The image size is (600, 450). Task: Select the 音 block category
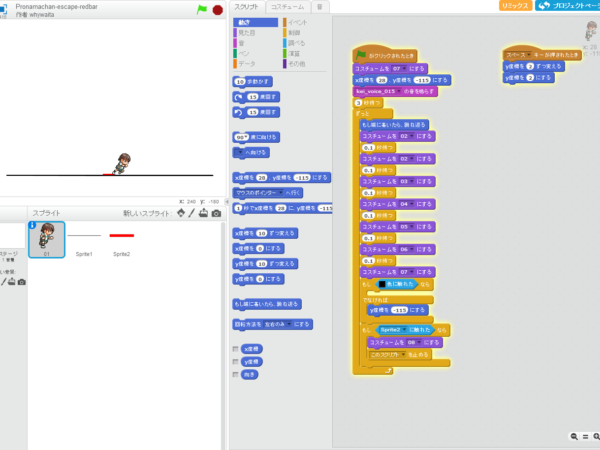pyautogui.click(x=241, y=43)
